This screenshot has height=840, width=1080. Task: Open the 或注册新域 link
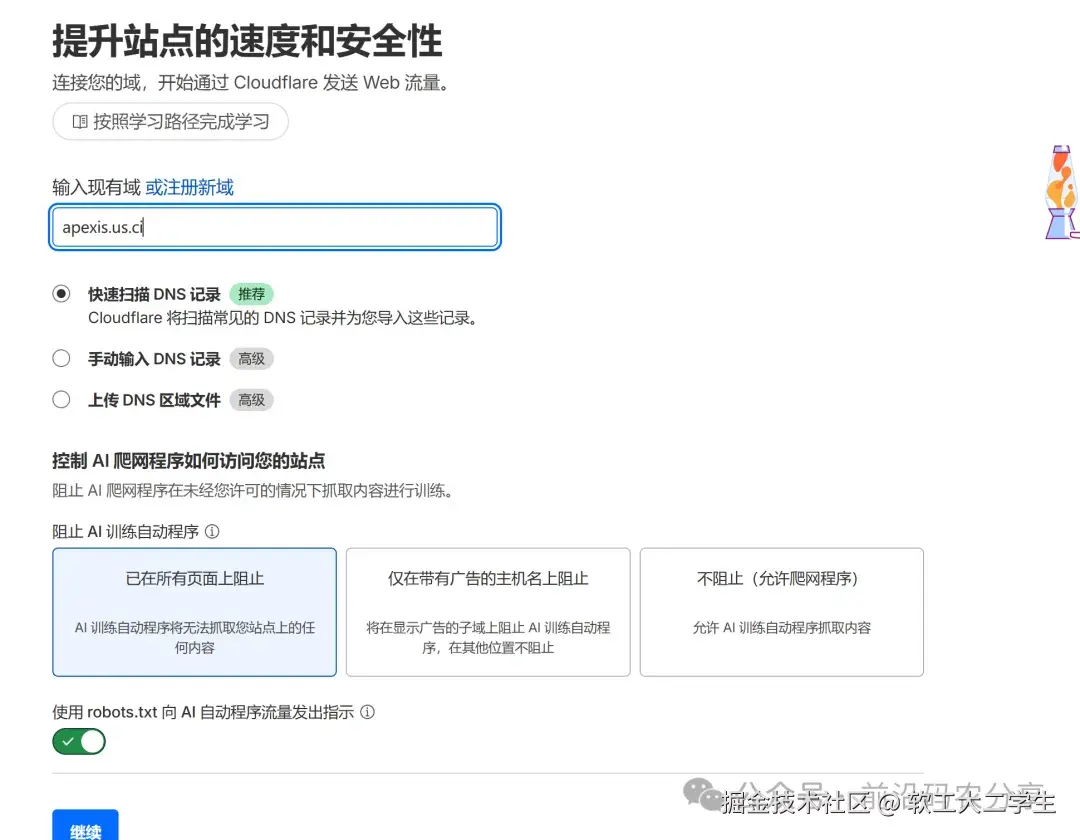click(x=189, y=188)
